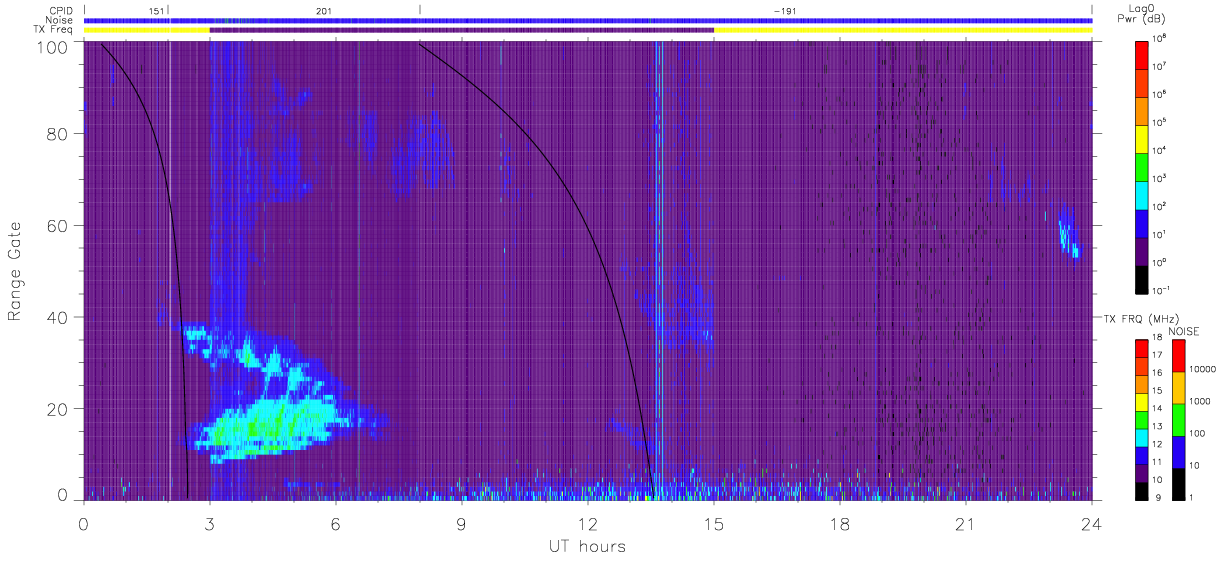Image resolution: width=1228 pixels, height=567 pixels.
Task: Click y-axis tick label '100'
Action: click(53, 47)
